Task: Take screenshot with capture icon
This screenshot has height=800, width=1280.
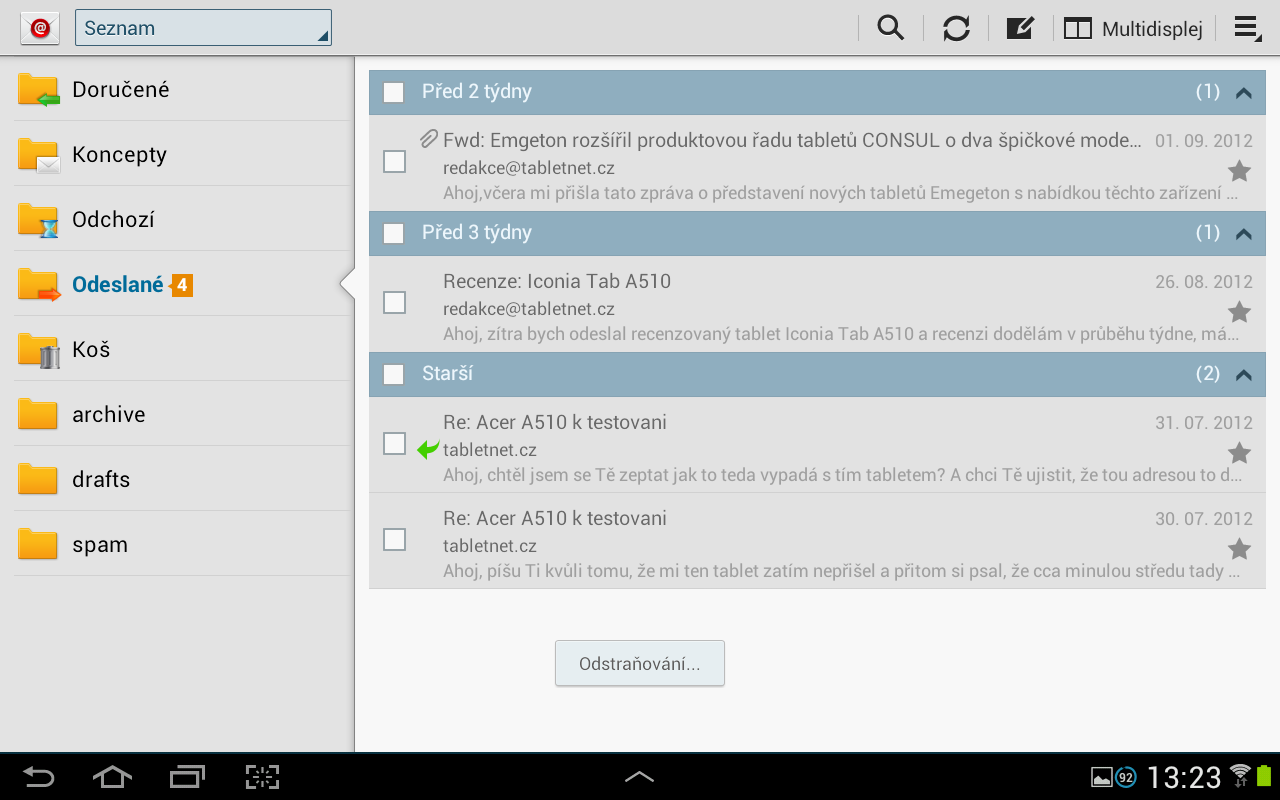Action: pos(262,777)
